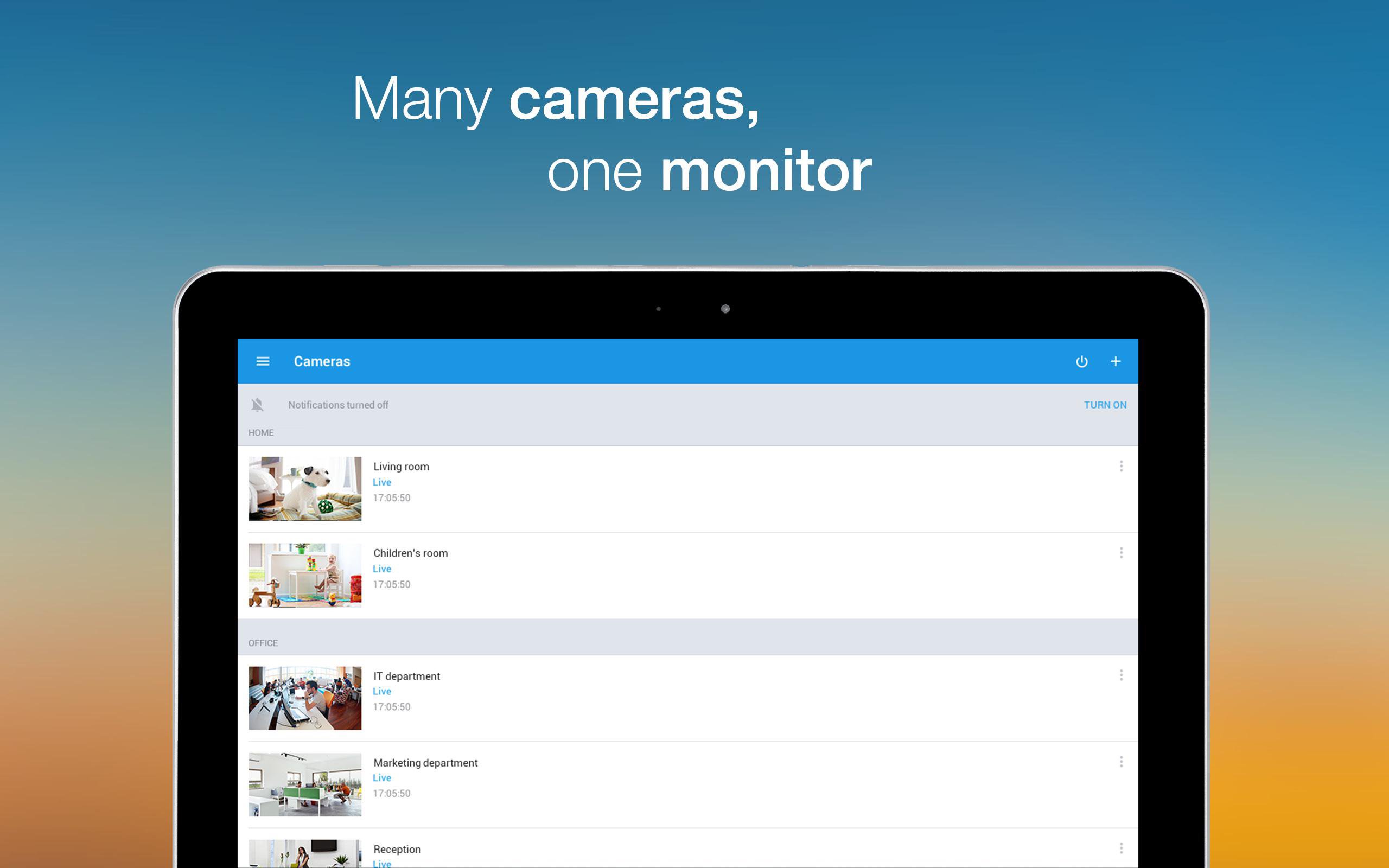Open the hamburger navigation menu
1389x868 pixels.
(262, 361)
